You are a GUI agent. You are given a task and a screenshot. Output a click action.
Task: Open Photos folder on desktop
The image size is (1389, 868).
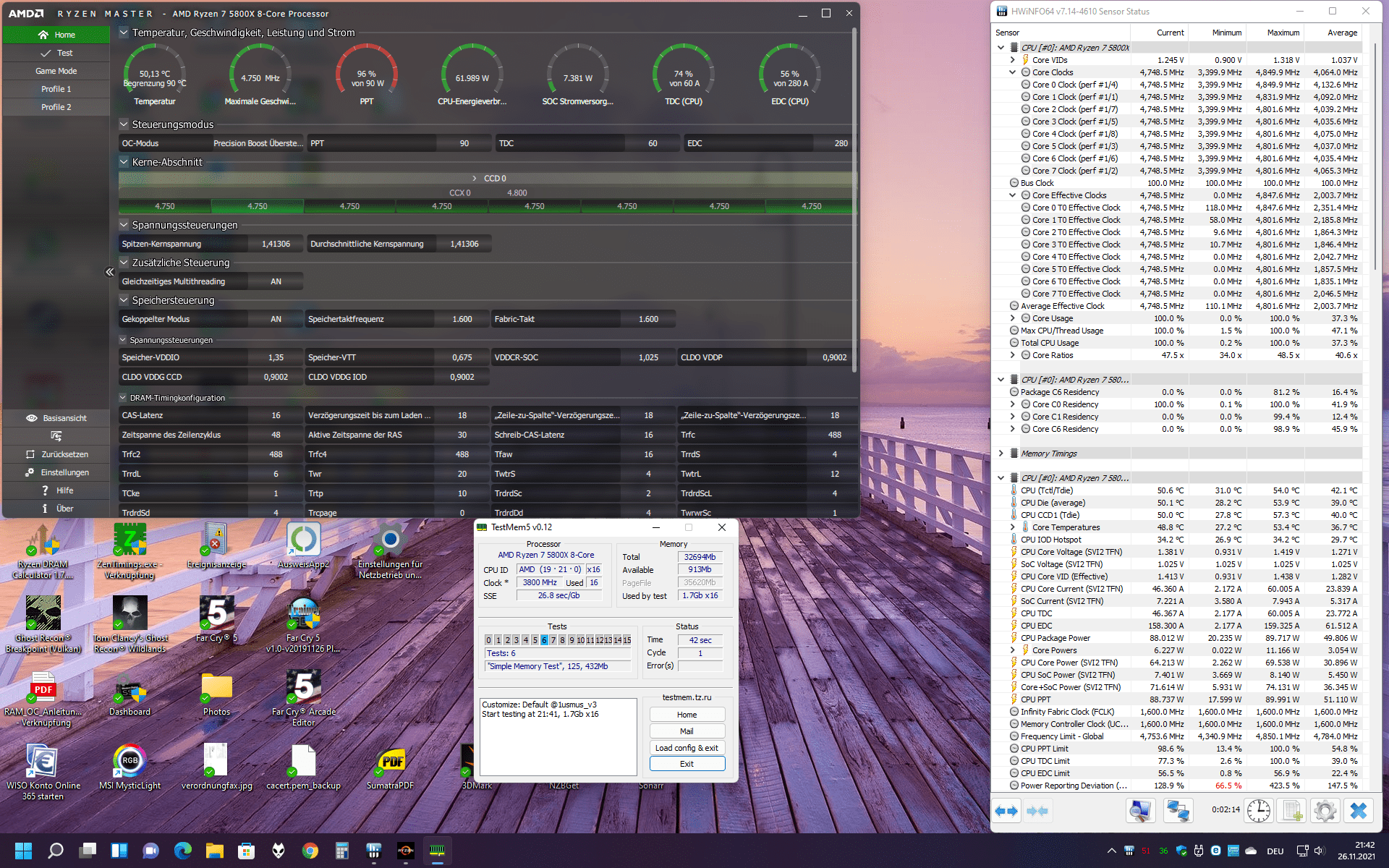pos(216,693)
